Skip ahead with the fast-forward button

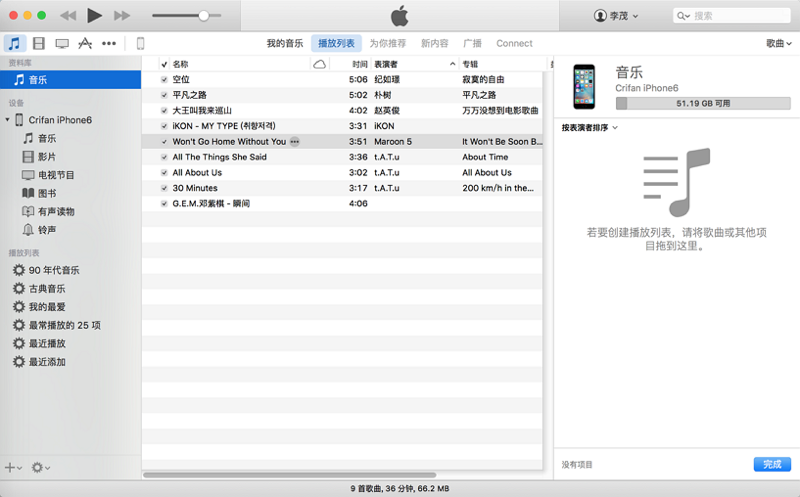tap(122, 16)
